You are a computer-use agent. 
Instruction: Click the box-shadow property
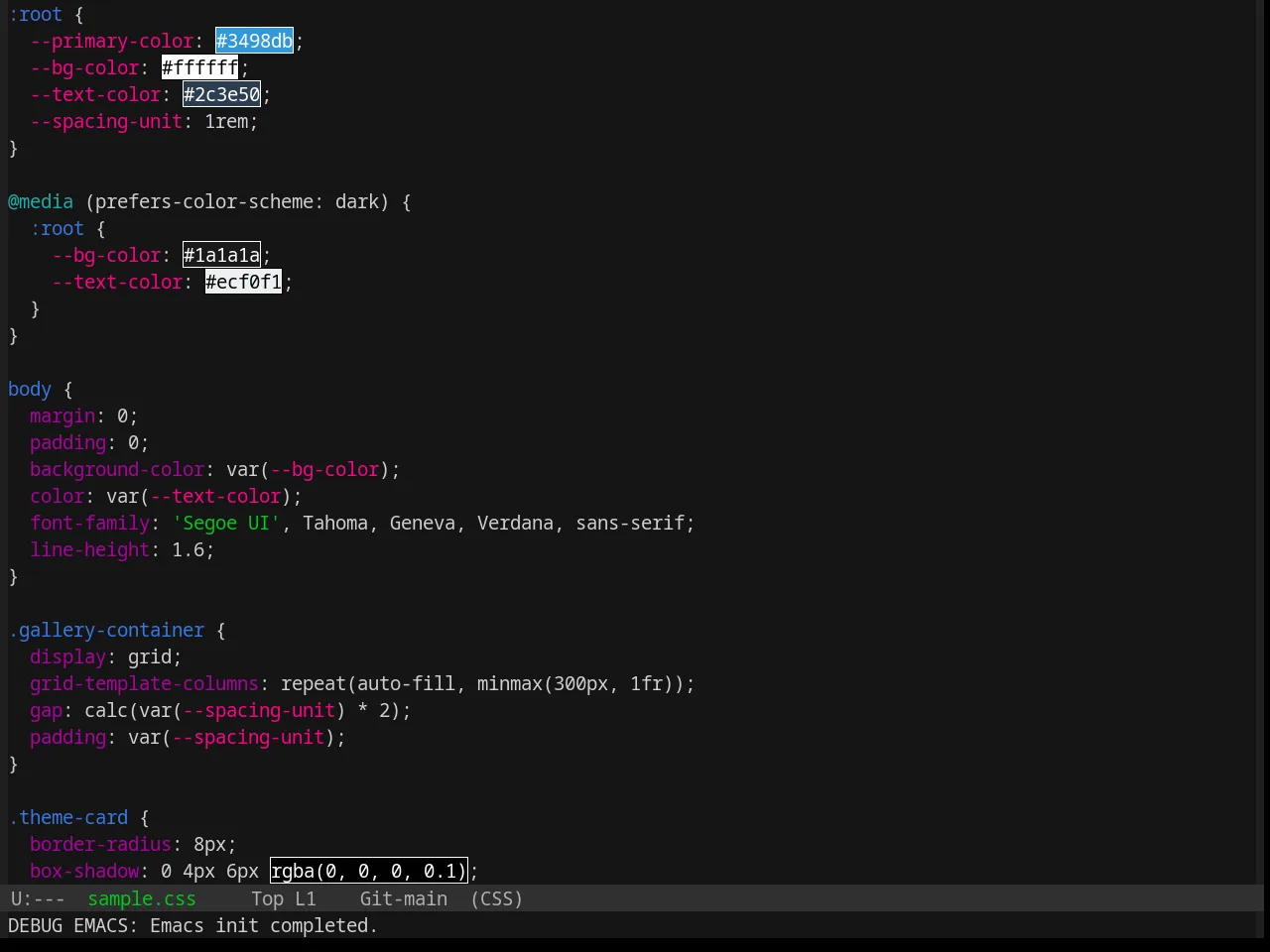click(x=84, y=871)
